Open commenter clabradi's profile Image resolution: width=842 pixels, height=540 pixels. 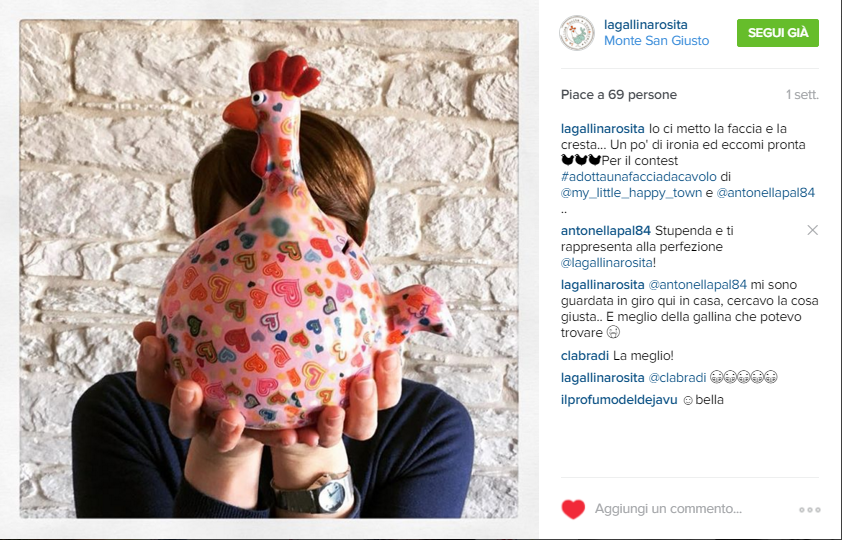coord(585,356)
